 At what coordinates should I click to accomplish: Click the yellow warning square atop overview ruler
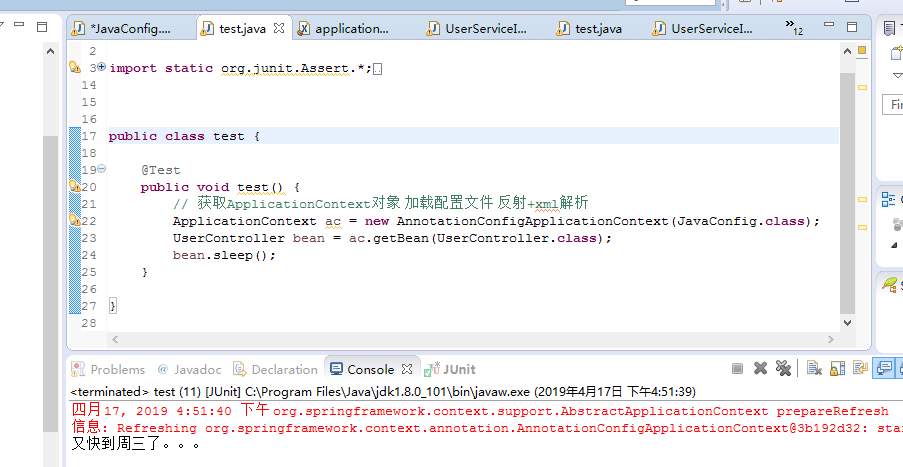point(862,50)
